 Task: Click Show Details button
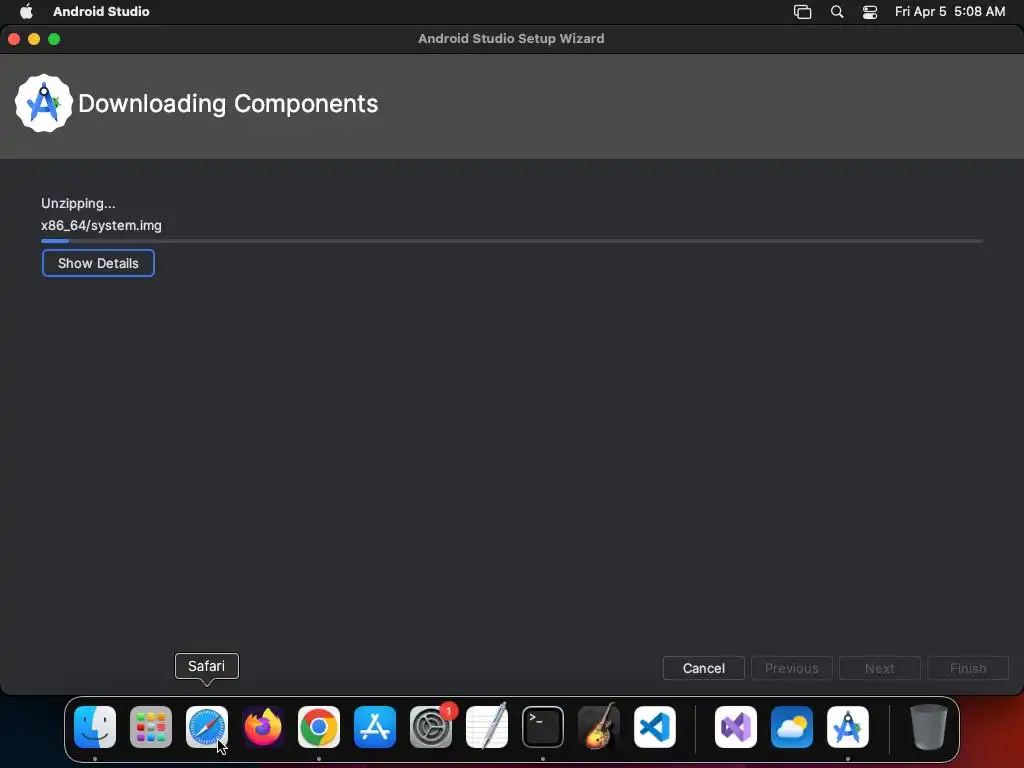coord(98,263)
